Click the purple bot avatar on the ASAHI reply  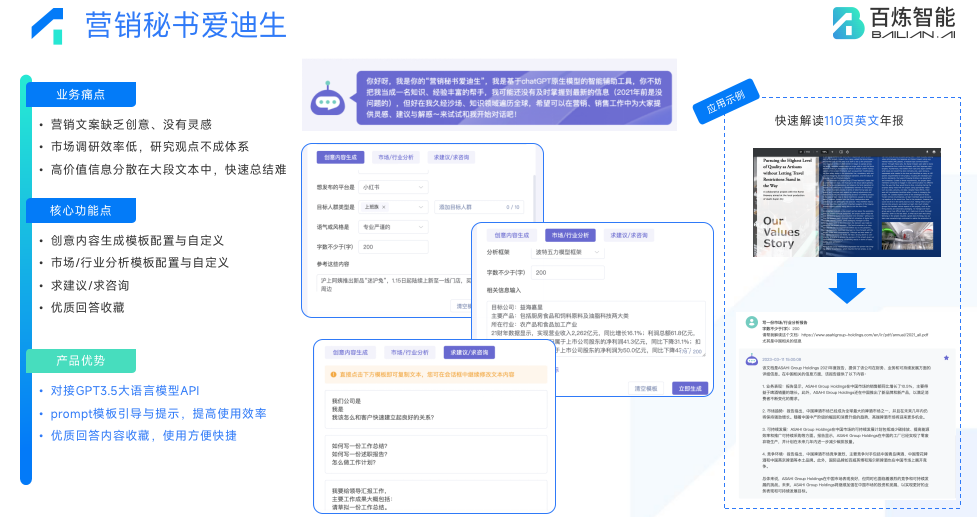[751, 360]
